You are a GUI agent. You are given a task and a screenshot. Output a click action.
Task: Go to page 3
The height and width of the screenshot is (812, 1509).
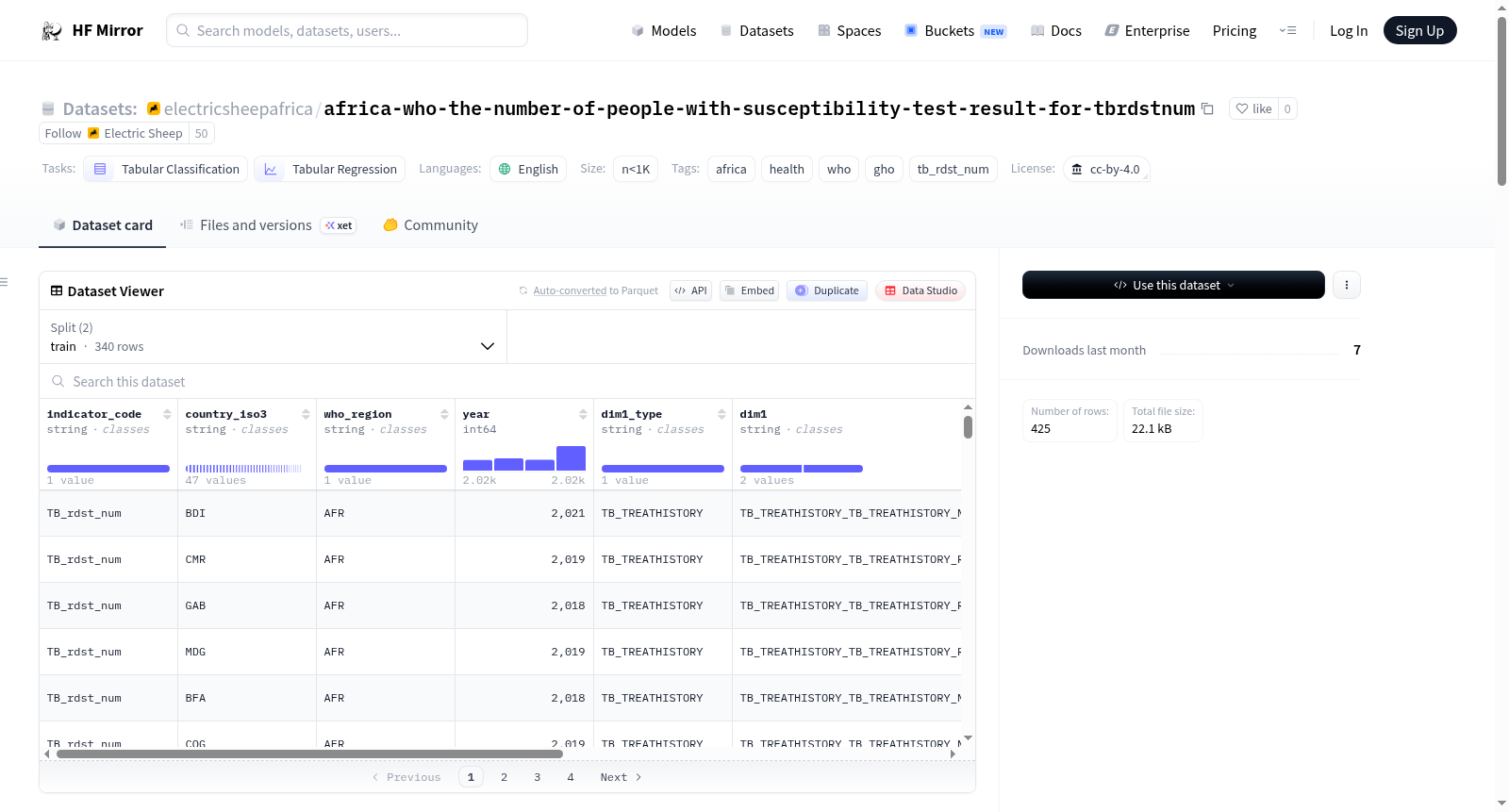537,777
